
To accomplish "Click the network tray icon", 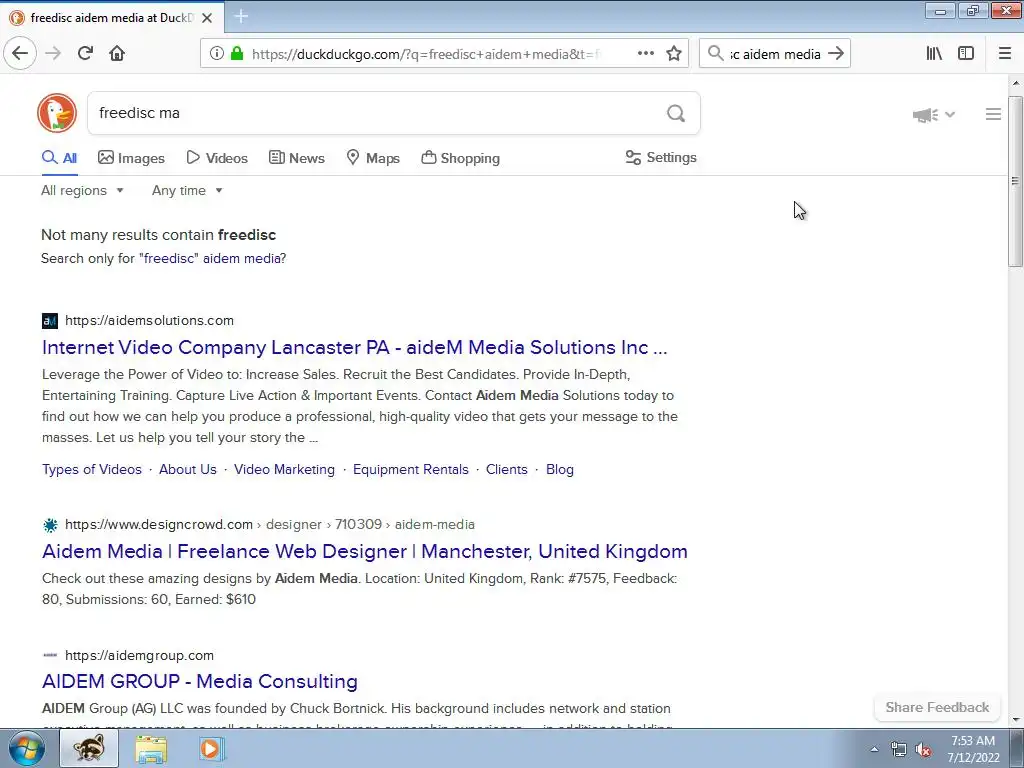I will tap(899, 750).
